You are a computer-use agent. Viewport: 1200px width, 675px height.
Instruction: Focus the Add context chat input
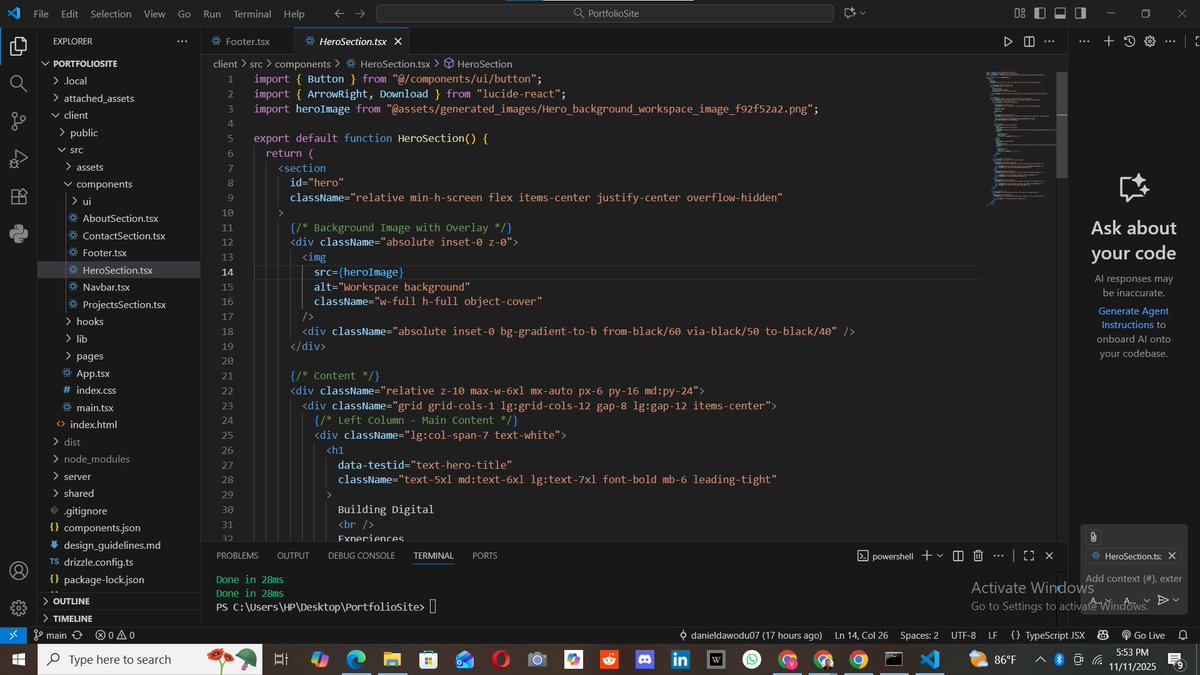pyautogui.click(x=1134, y=578)
